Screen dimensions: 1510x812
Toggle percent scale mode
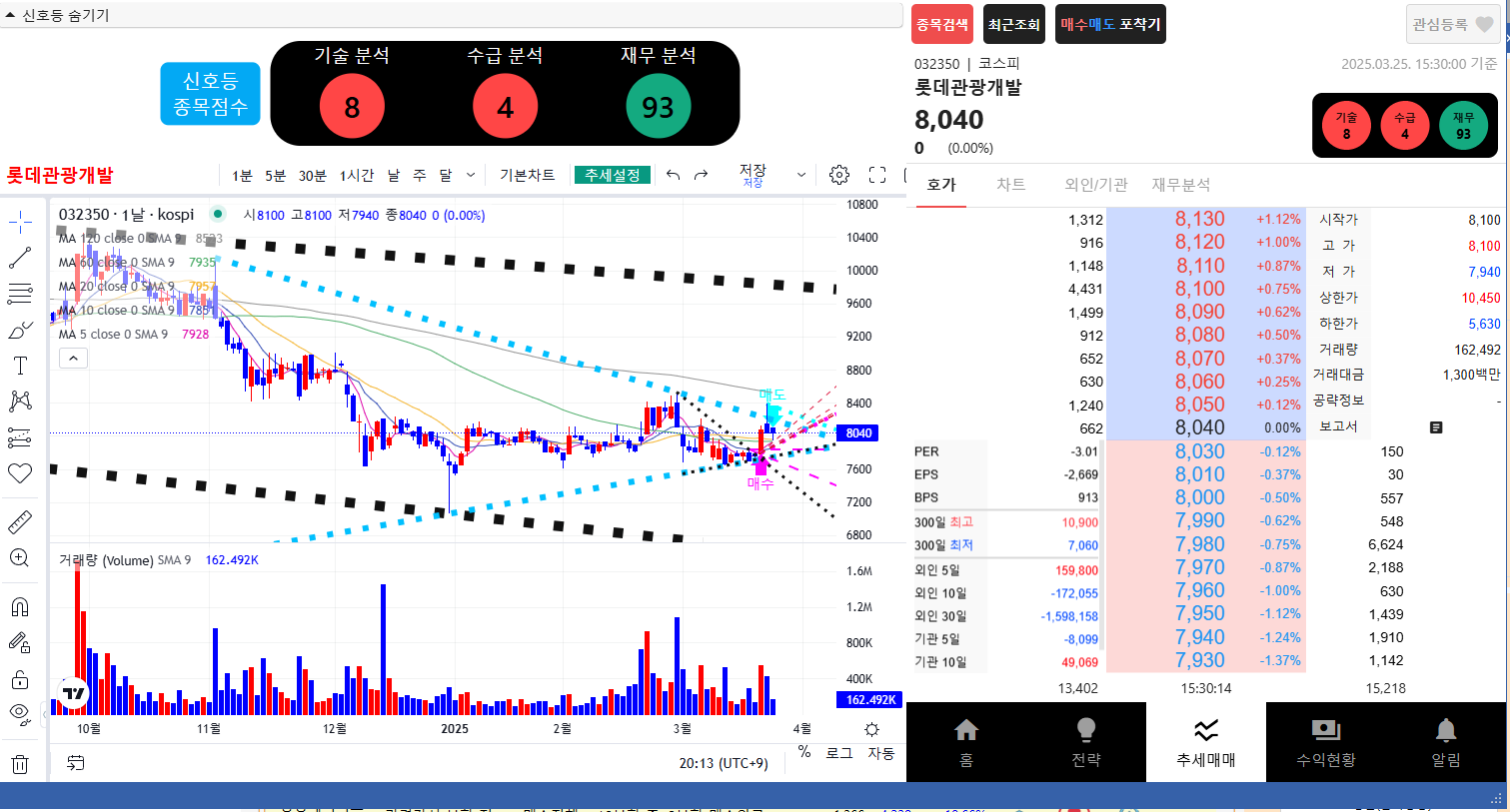[x=804, y=753]
